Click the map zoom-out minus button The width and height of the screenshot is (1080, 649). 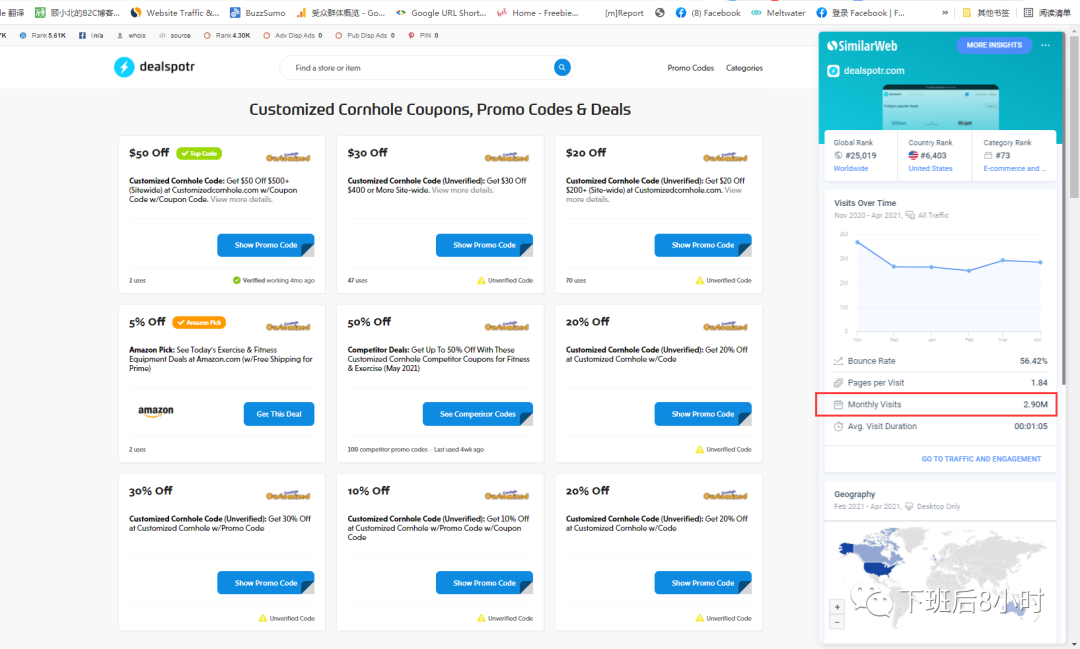click(837, 622)
